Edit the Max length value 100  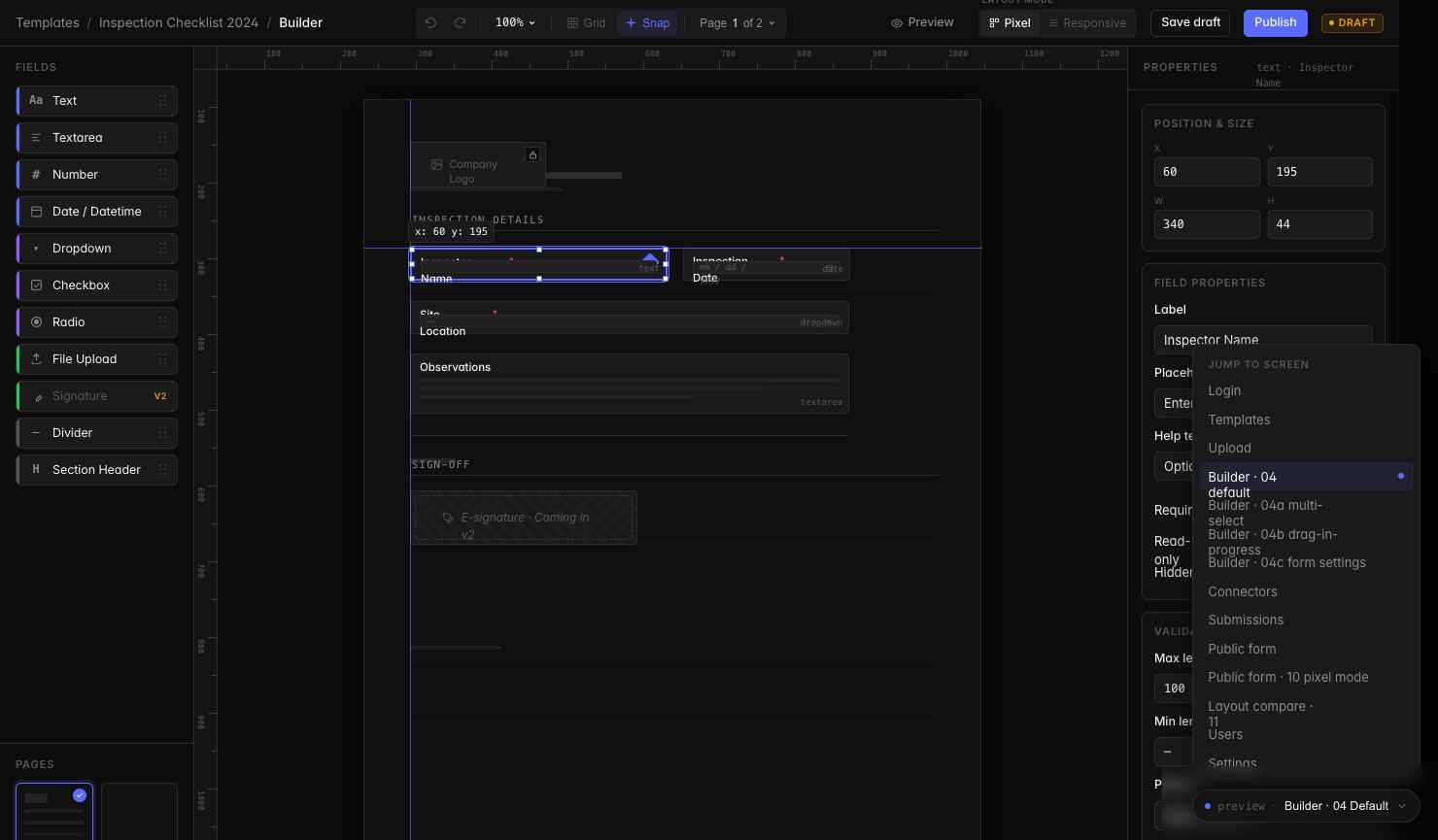point(1174,689)
